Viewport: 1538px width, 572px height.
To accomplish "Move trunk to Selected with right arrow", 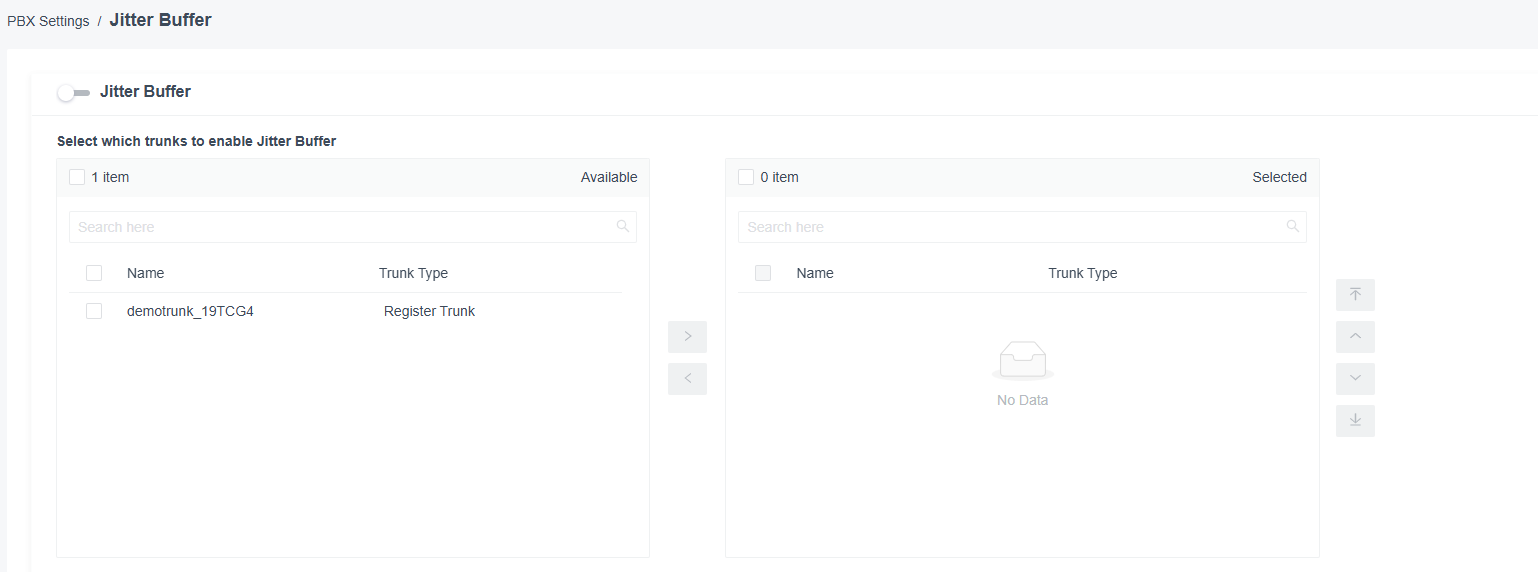I will (x=687, y=337).
